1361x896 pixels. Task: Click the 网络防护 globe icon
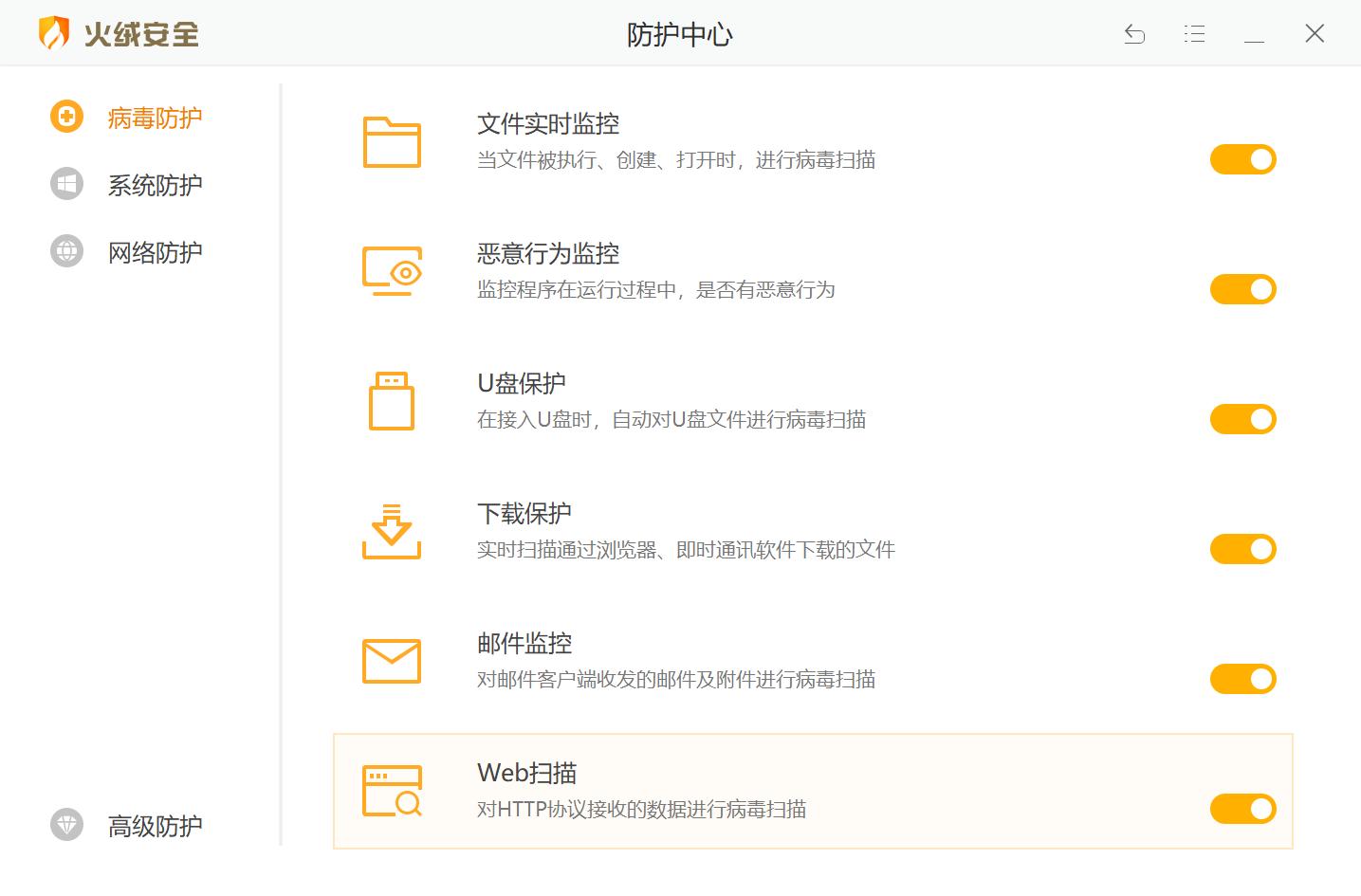click(x=65, y=250)
